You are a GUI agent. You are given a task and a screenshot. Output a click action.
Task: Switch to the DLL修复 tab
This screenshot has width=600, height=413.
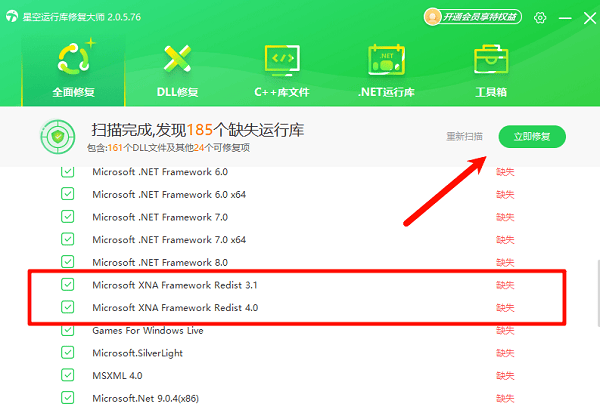click(x=177, y=71)
